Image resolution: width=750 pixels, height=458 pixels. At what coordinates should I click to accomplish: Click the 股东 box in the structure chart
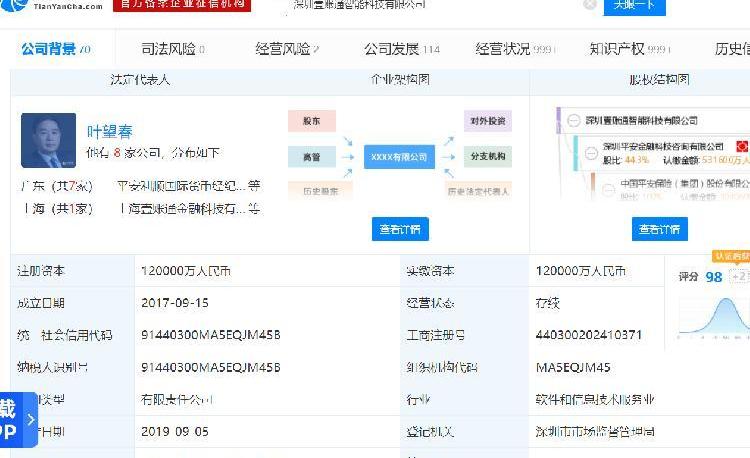click(312, 121)
